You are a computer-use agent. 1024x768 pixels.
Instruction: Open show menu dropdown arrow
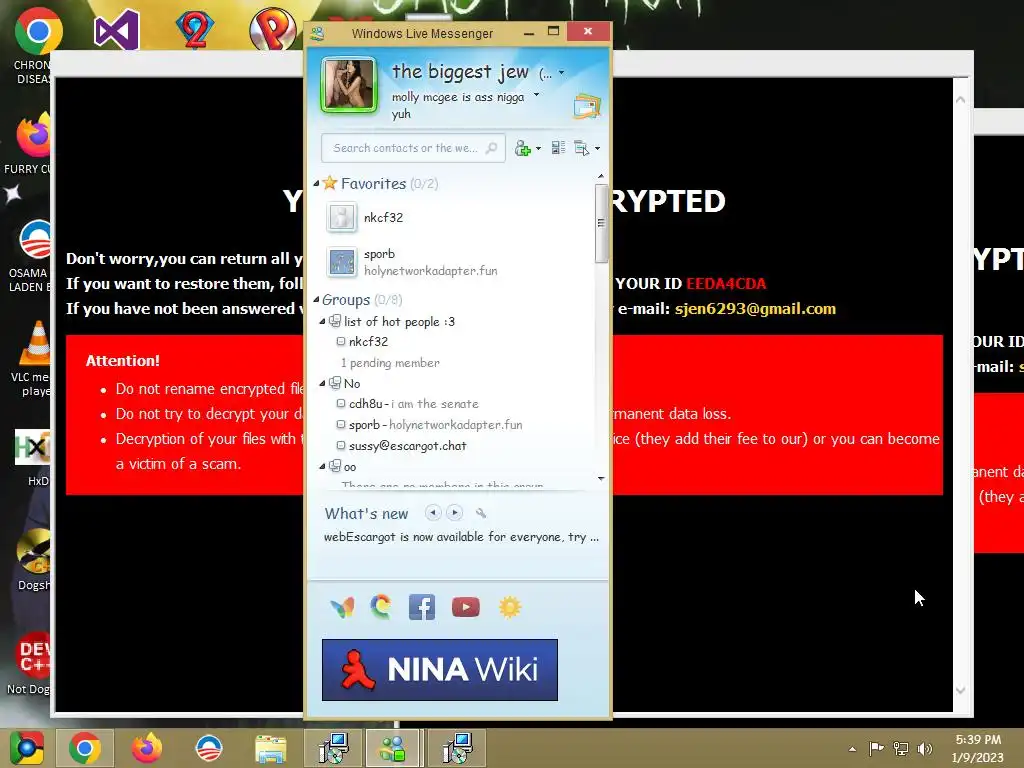coord(597,149)
